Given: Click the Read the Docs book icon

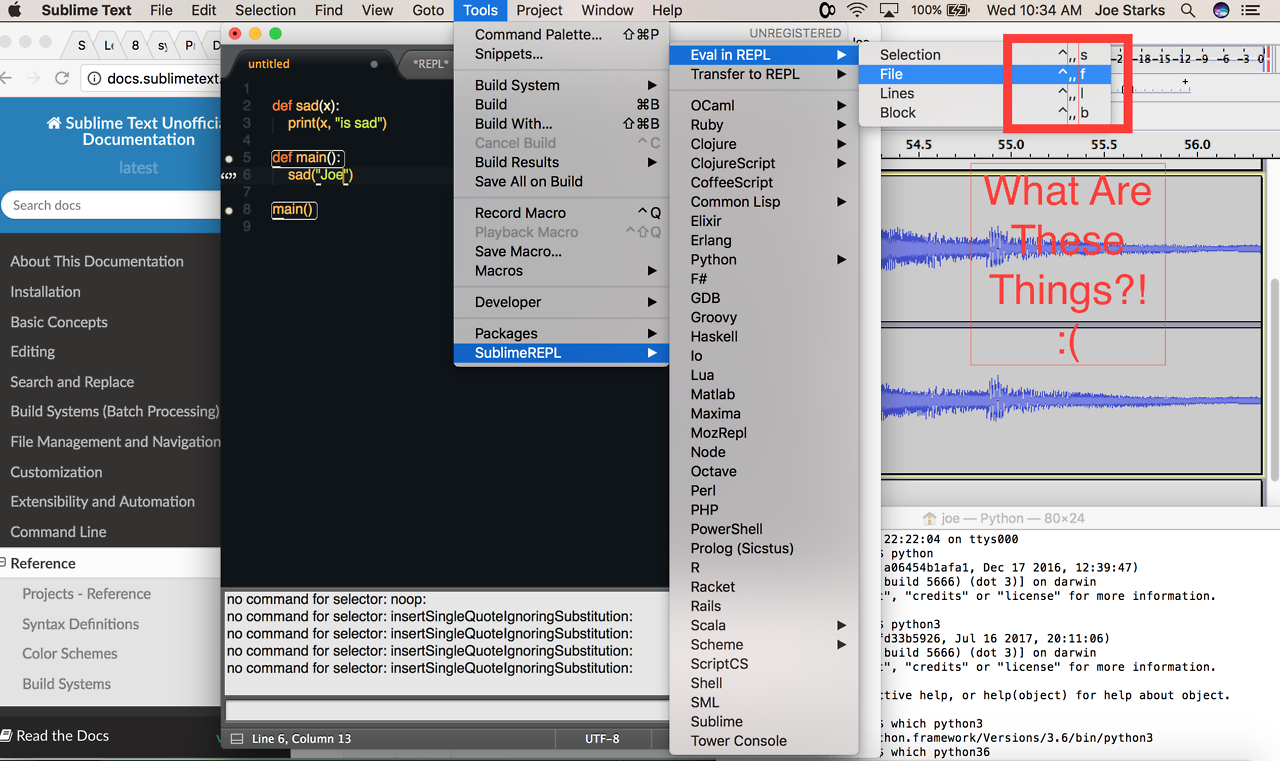Looking at the screenshot, I should point(7,736).
